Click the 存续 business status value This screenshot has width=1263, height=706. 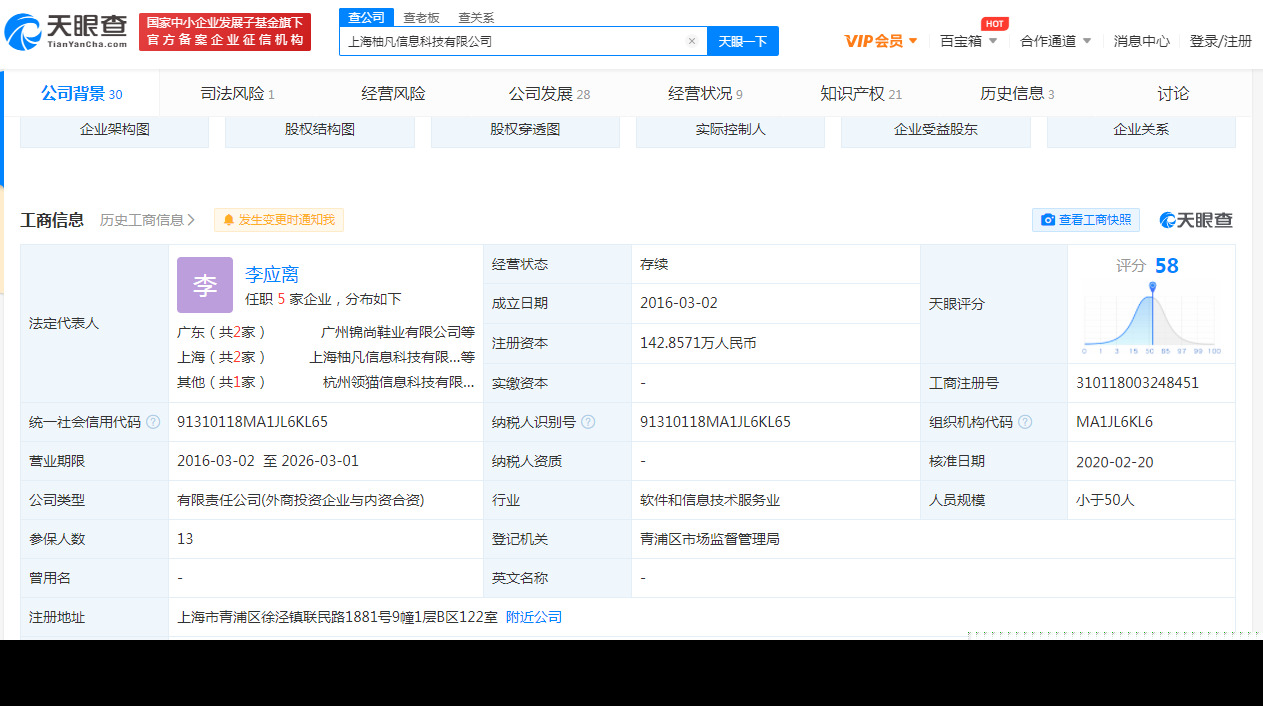654,264
